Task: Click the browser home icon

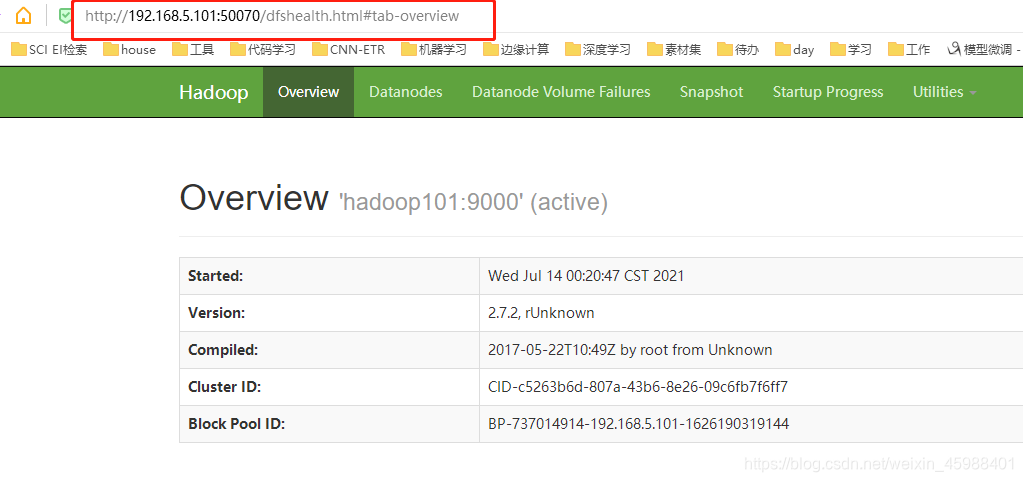Action: pos(23,16)
